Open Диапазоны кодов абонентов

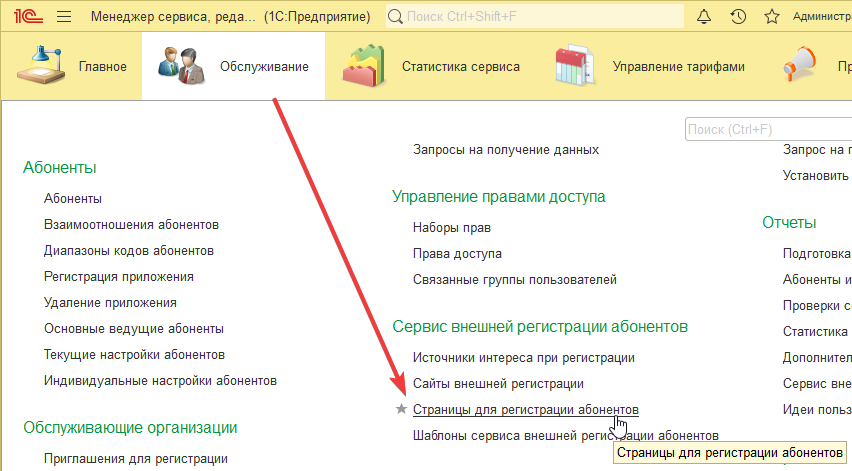pos(129,250)
